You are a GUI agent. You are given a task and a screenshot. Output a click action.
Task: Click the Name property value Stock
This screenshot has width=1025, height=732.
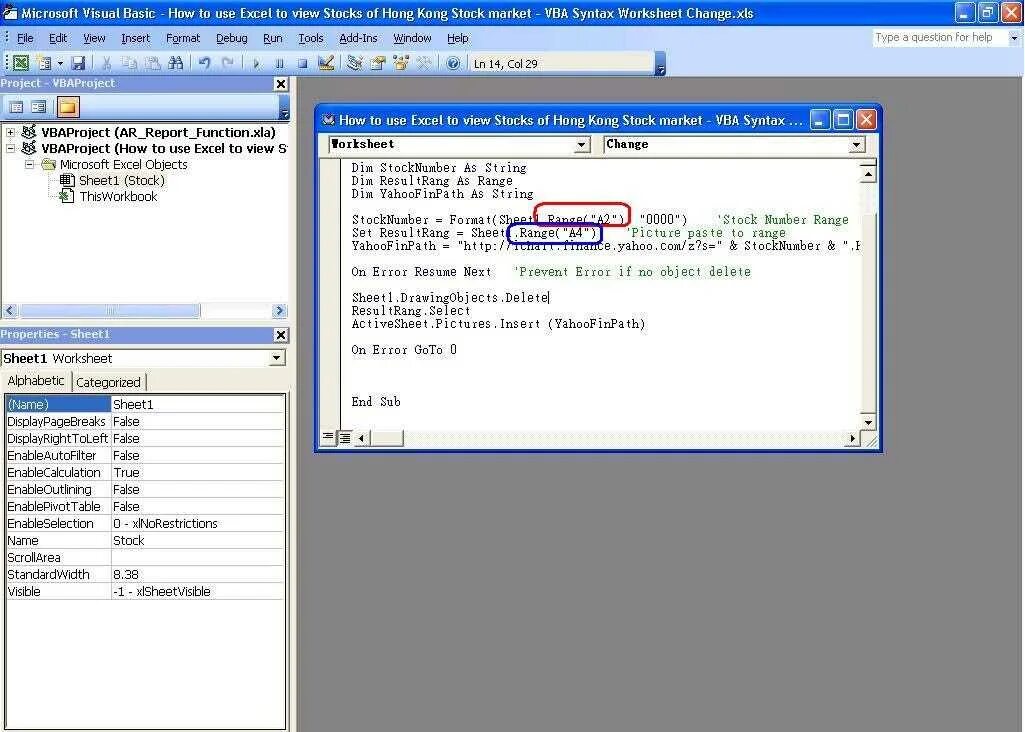(x=198, y=541)
